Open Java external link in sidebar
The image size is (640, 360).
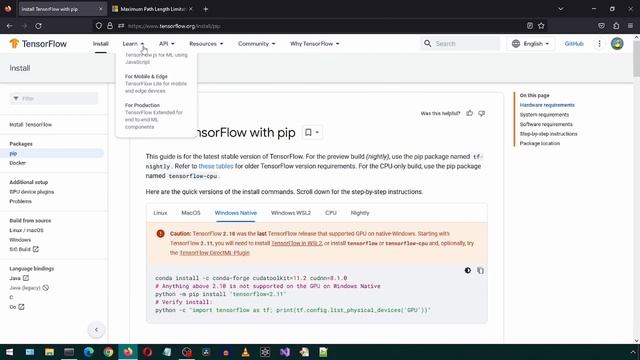(x=19, y=278)
